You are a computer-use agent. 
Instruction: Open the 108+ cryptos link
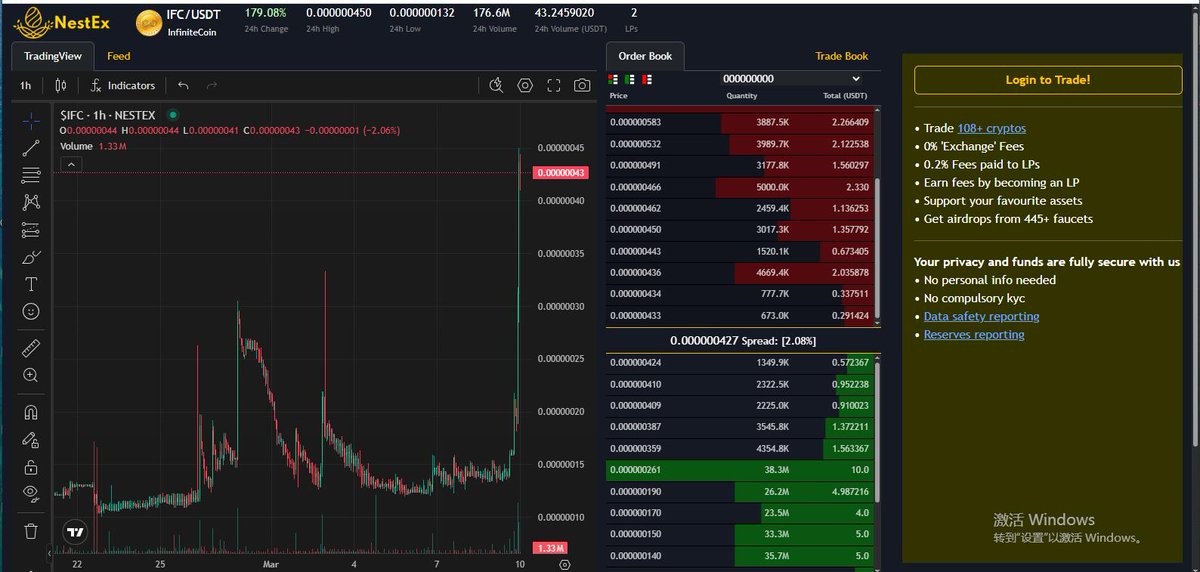[991, 128]
